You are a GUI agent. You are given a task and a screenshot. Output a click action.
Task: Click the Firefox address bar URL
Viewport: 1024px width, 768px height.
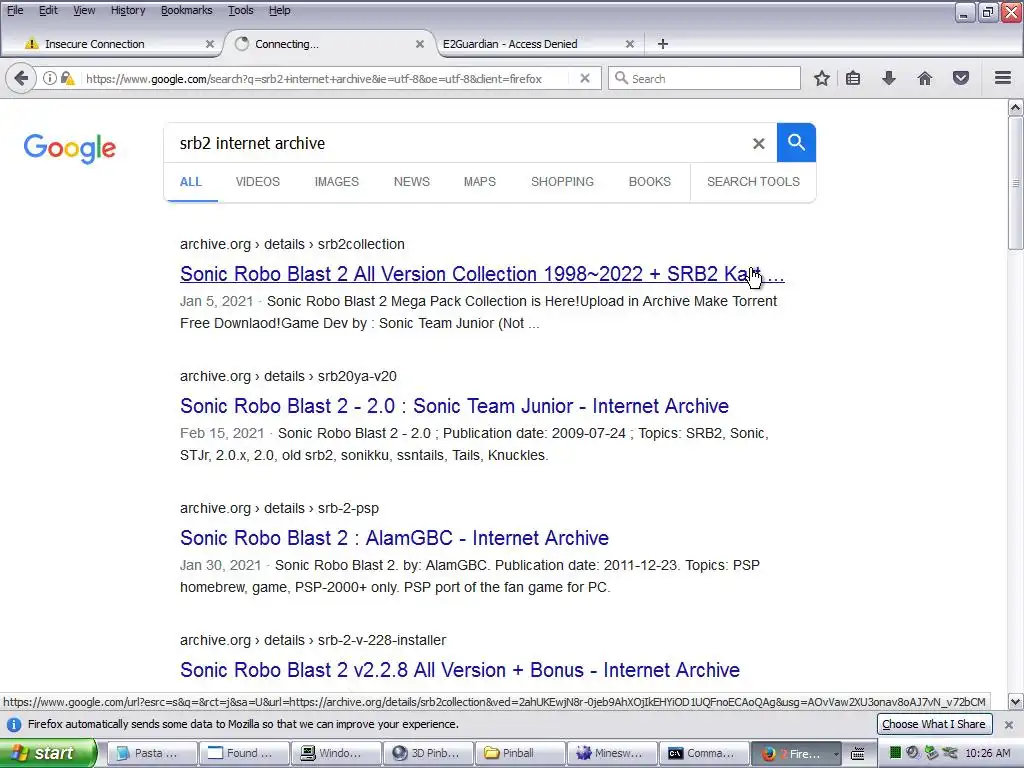314,78
